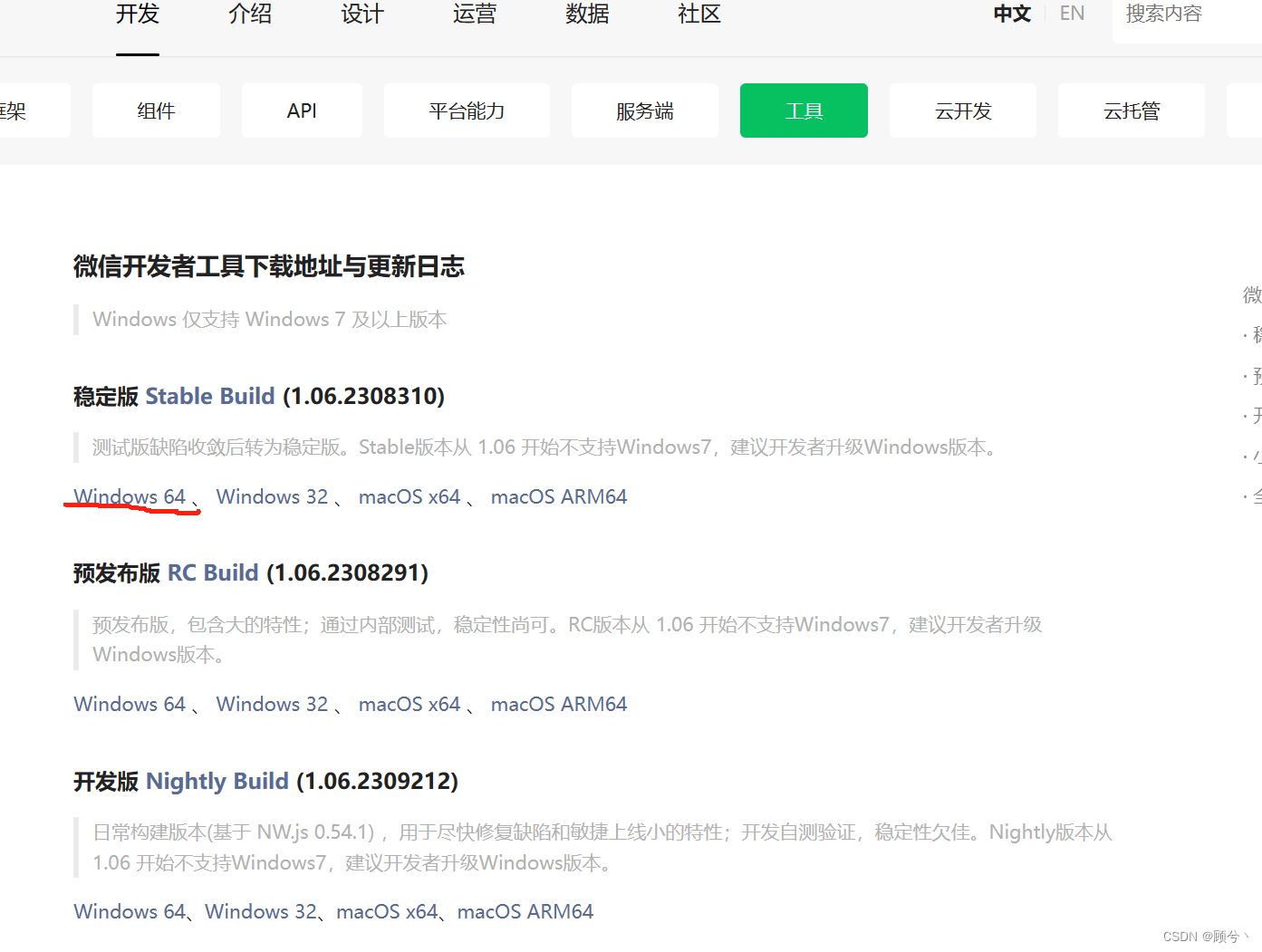The image size is (1262, 952).
Task: Click the Nightly Build heading link
Action: point(217,782)
